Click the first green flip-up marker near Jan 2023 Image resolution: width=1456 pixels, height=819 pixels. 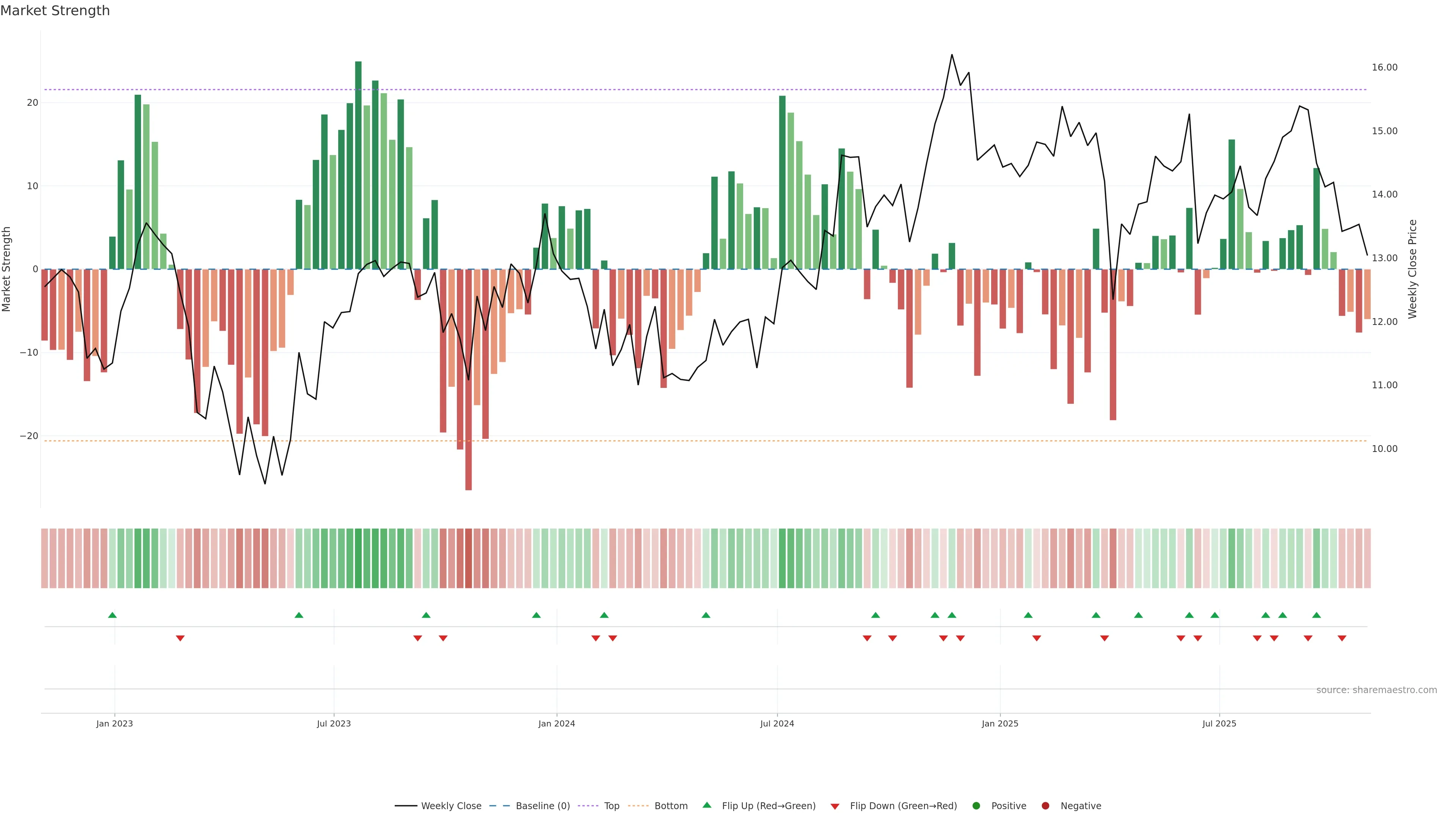tap(113, 615)
